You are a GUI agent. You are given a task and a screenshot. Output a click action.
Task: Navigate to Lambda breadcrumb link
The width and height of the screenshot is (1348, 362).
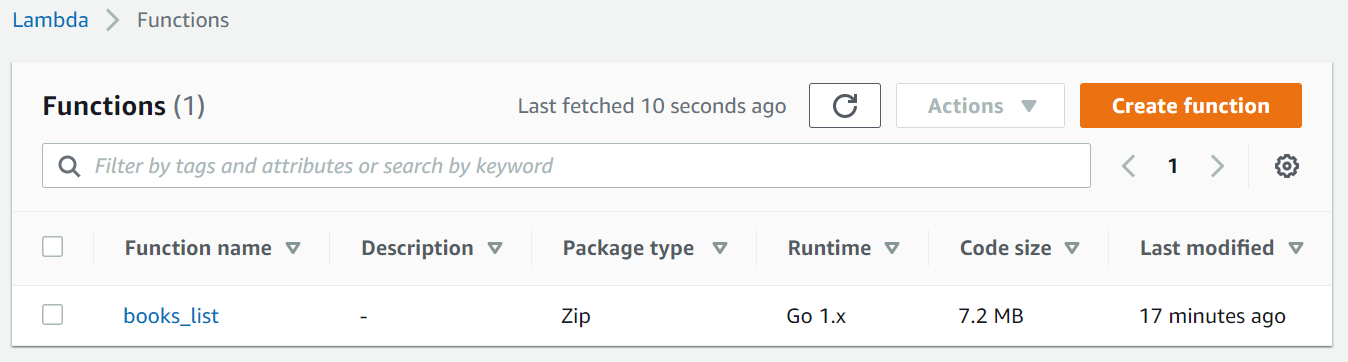coord(50,20)
